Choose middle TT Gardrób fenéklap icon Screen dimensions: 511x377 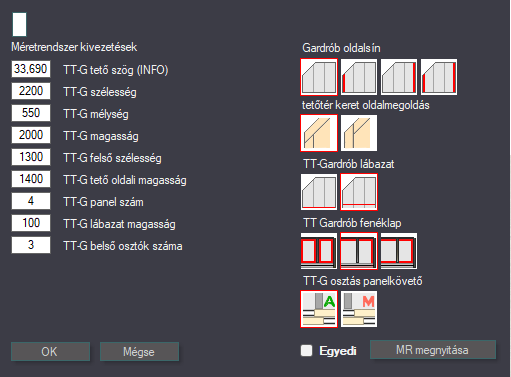359,251
